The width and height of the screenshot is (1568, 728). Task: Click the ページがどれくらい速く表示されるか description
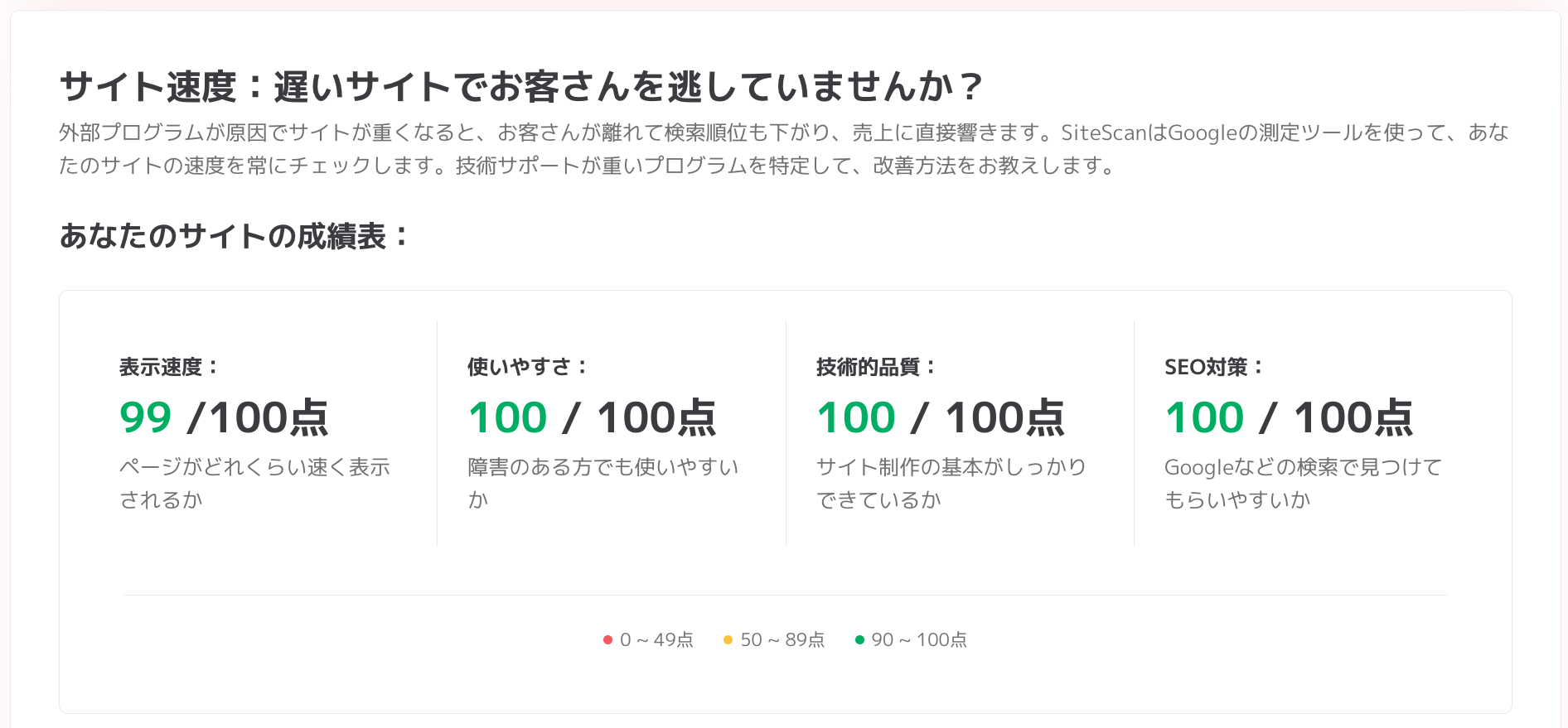tap(254, 483)
